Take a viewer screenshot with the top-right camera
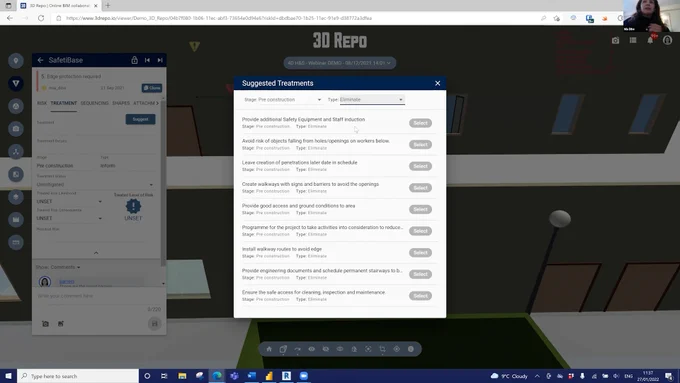The image size is (680, 383). click(x=615, y=40)
